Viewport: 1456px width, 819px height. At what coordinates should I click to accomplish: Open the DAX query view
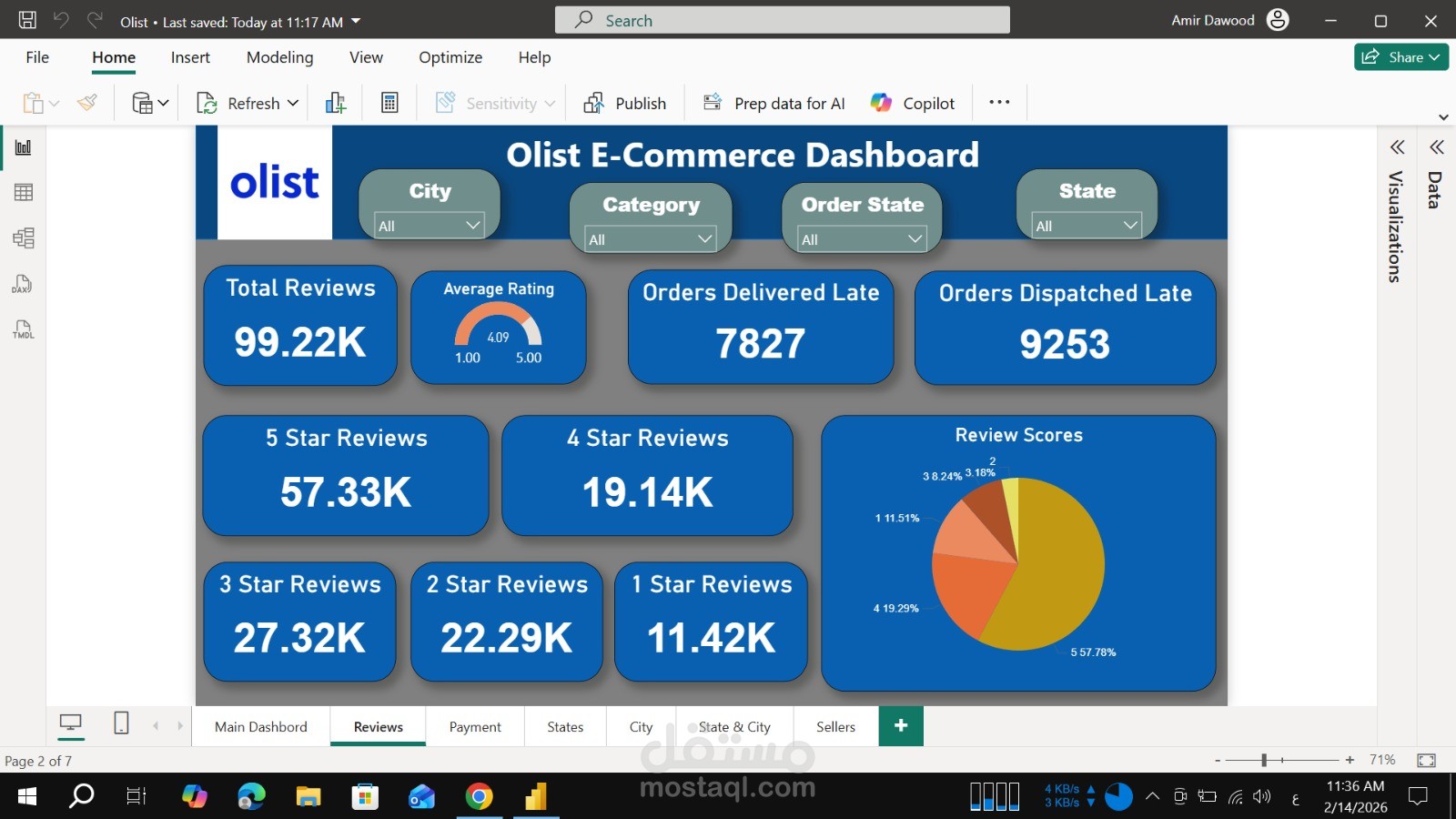tap(22, 284)
